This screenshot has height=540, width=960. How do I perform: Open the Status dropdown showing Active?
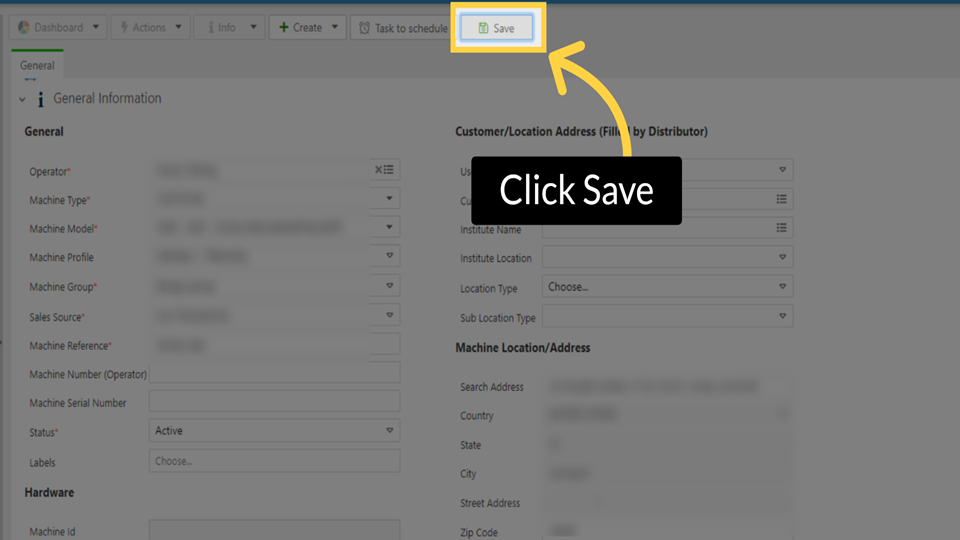click(x=389, y=431)
